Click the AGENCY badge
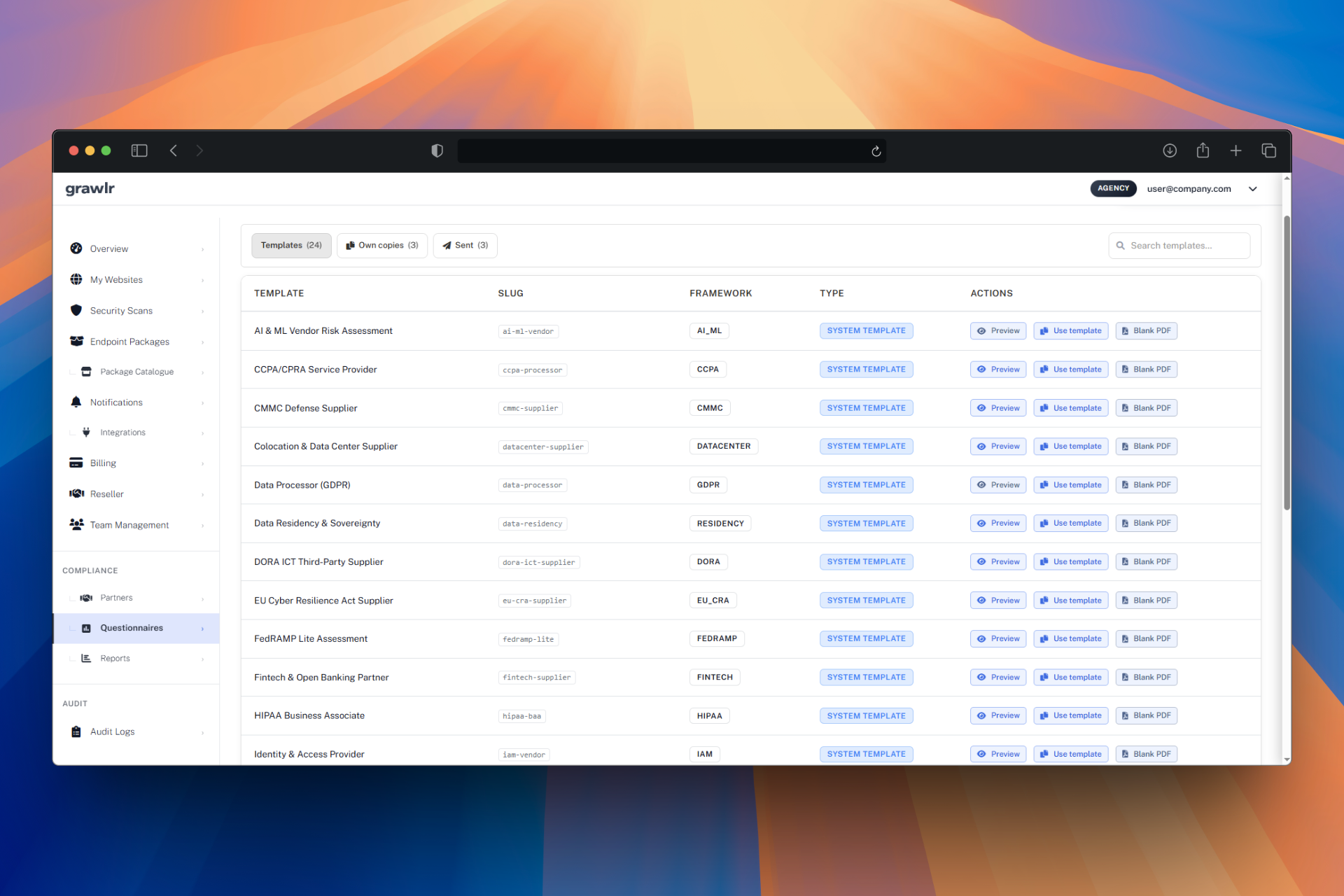The height and width of the screenshot is (896, 1344). pos(1113,188)
